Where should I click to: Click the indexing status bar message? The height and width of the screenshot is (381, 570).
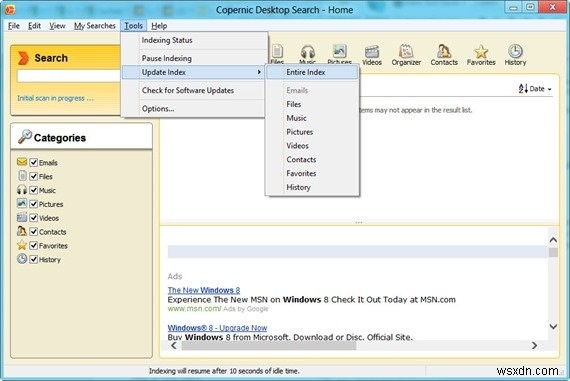point(224,371)
